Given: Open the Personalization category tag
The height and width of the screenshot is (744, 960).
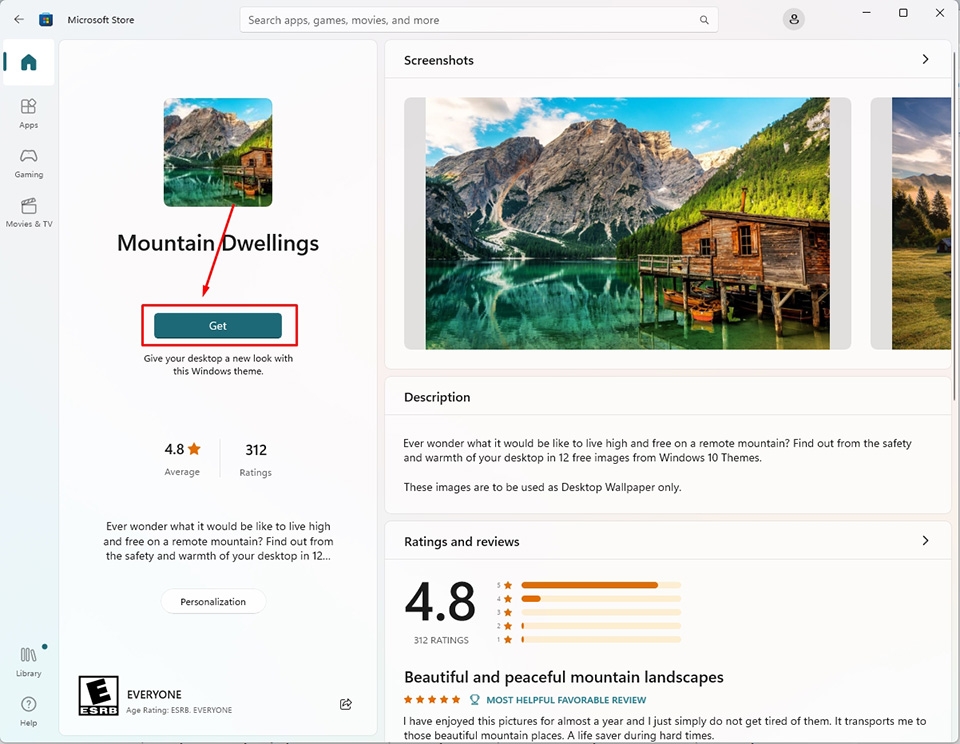Looking at the screenshot, I should [213, 601].
